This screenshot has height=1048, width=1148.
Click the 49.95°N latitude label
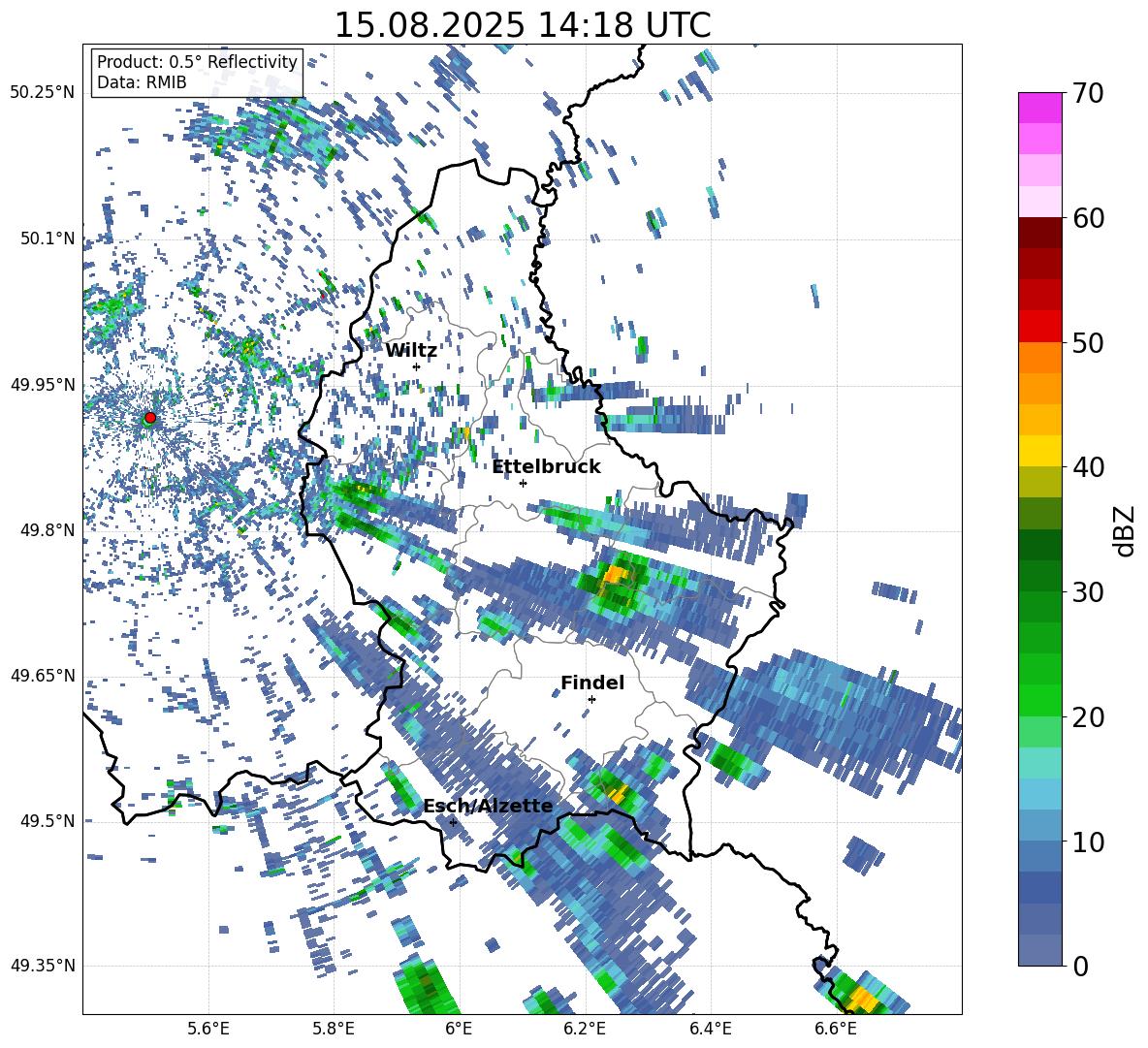pos(43,384)
